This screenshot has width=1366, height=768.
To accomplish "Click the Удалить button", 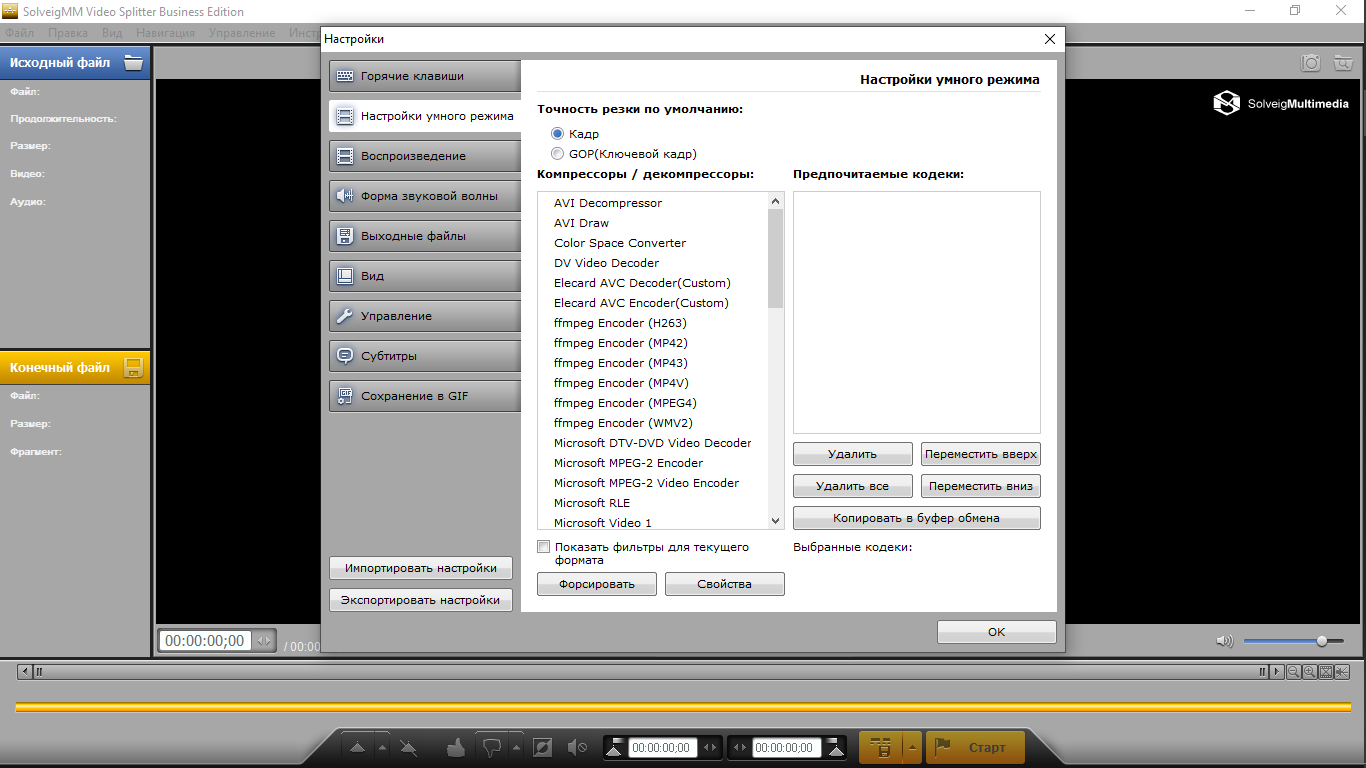I will pos(853,454).
